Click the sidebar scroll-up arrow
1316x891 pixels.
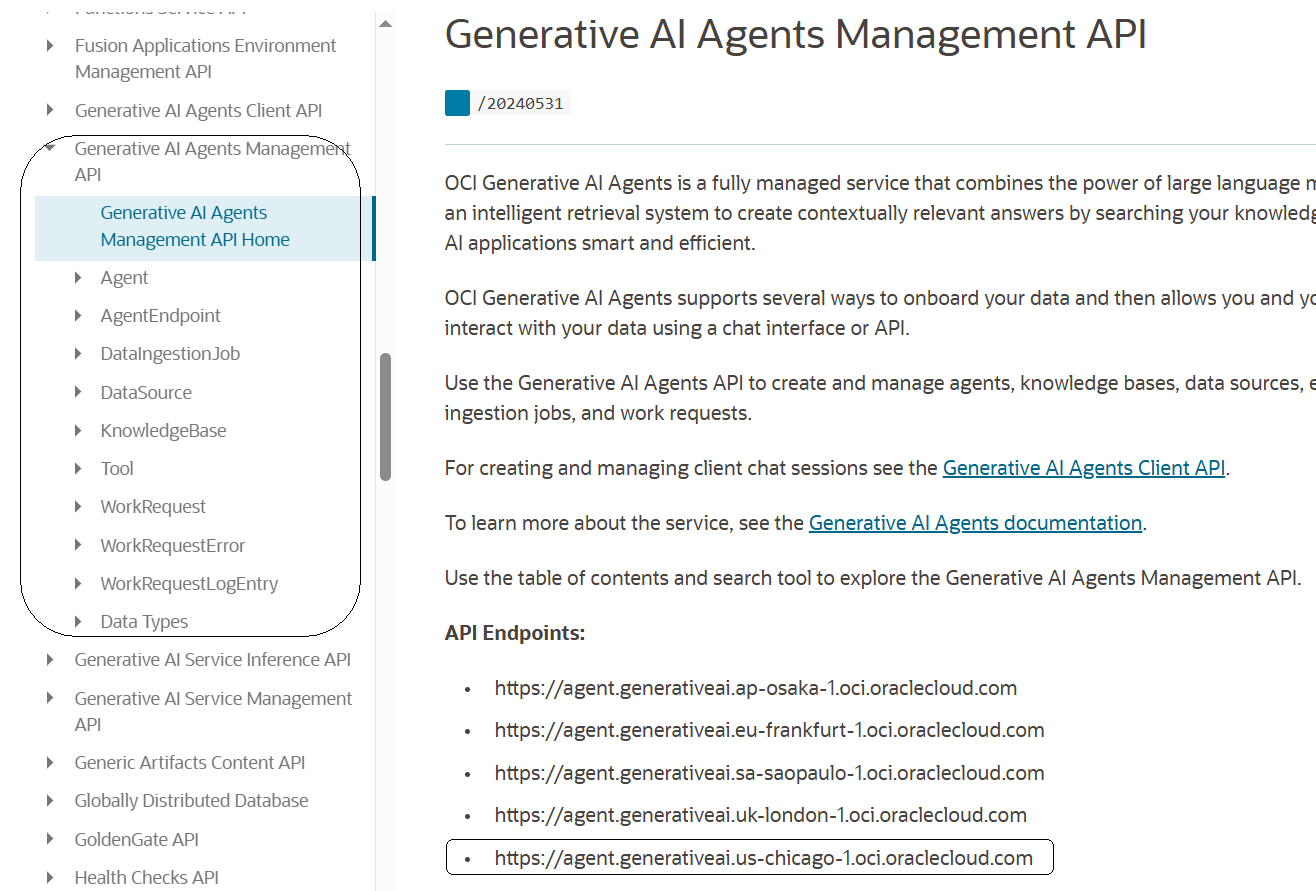coord(386,24)
